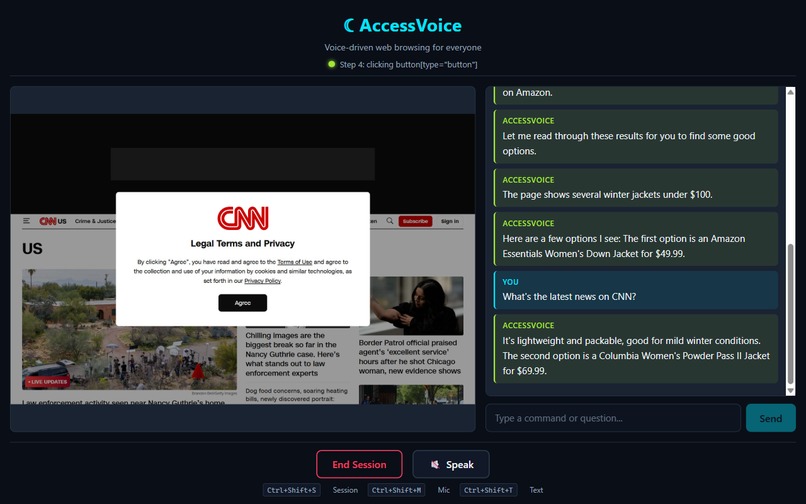Image resolution: width=806 pixels, height=504 pixels.
Task: Click the 'Step 4: clicking button' status text
Action: [x=408, y=64]
